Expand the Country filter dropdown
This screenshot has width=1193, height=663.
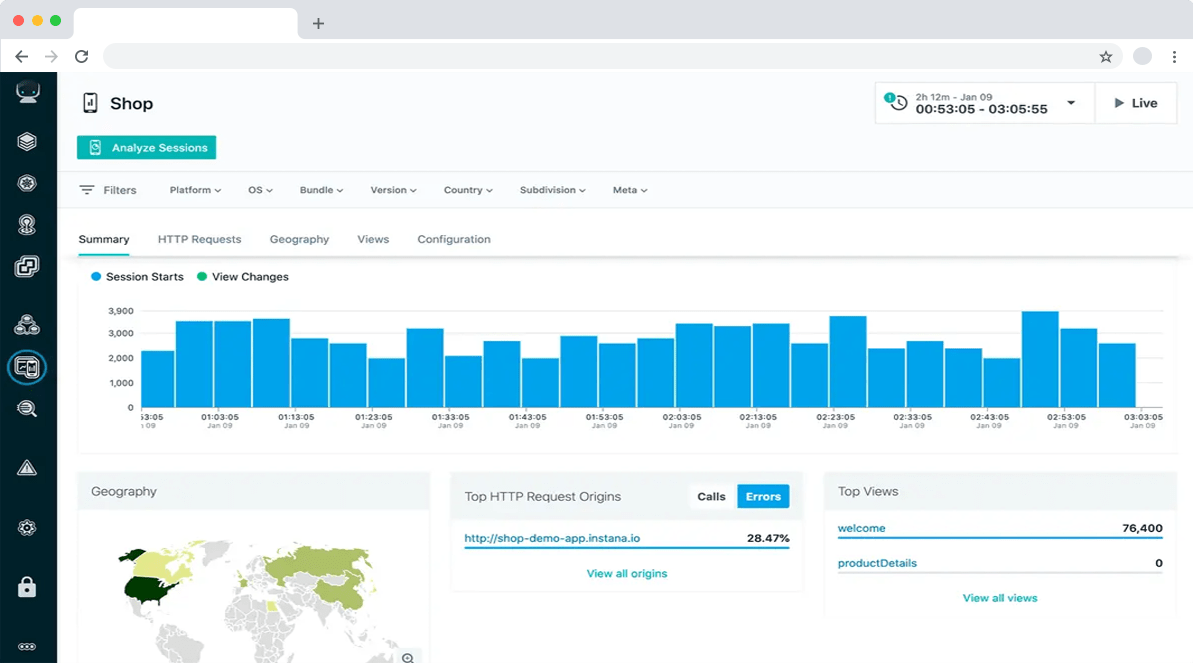tap(468, 190)
